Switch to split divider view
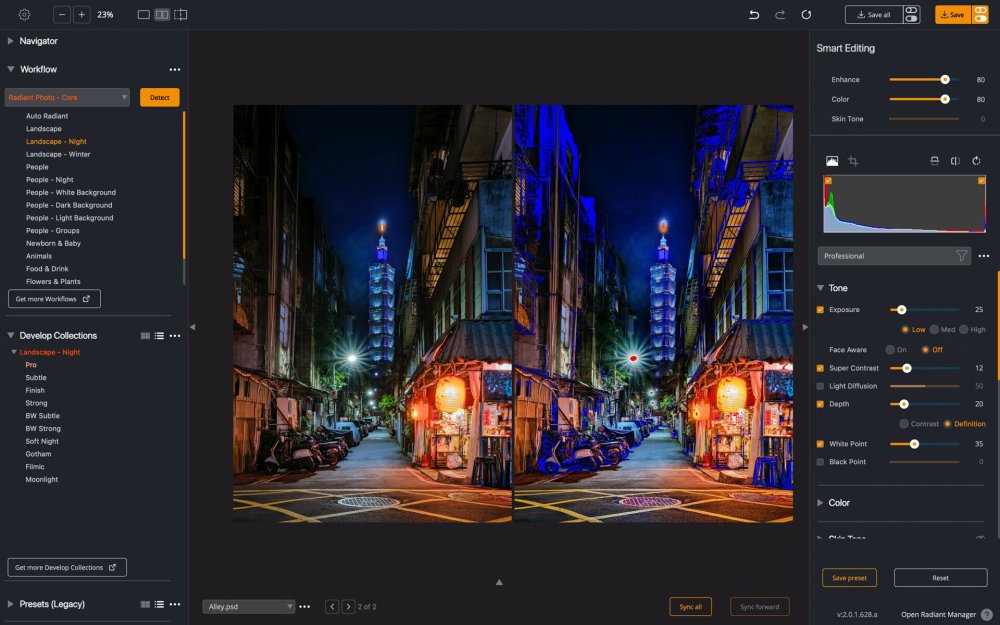The image size is (1000, 625). pos(180,14)
